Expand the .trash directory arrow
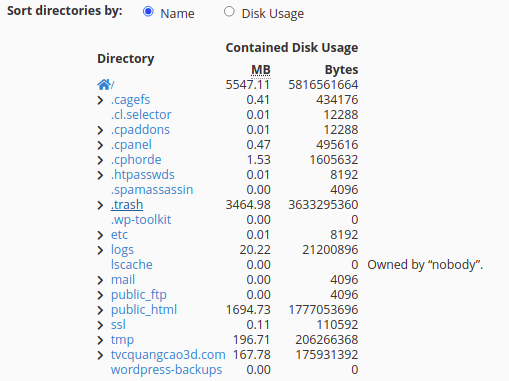 pos(100,205)
